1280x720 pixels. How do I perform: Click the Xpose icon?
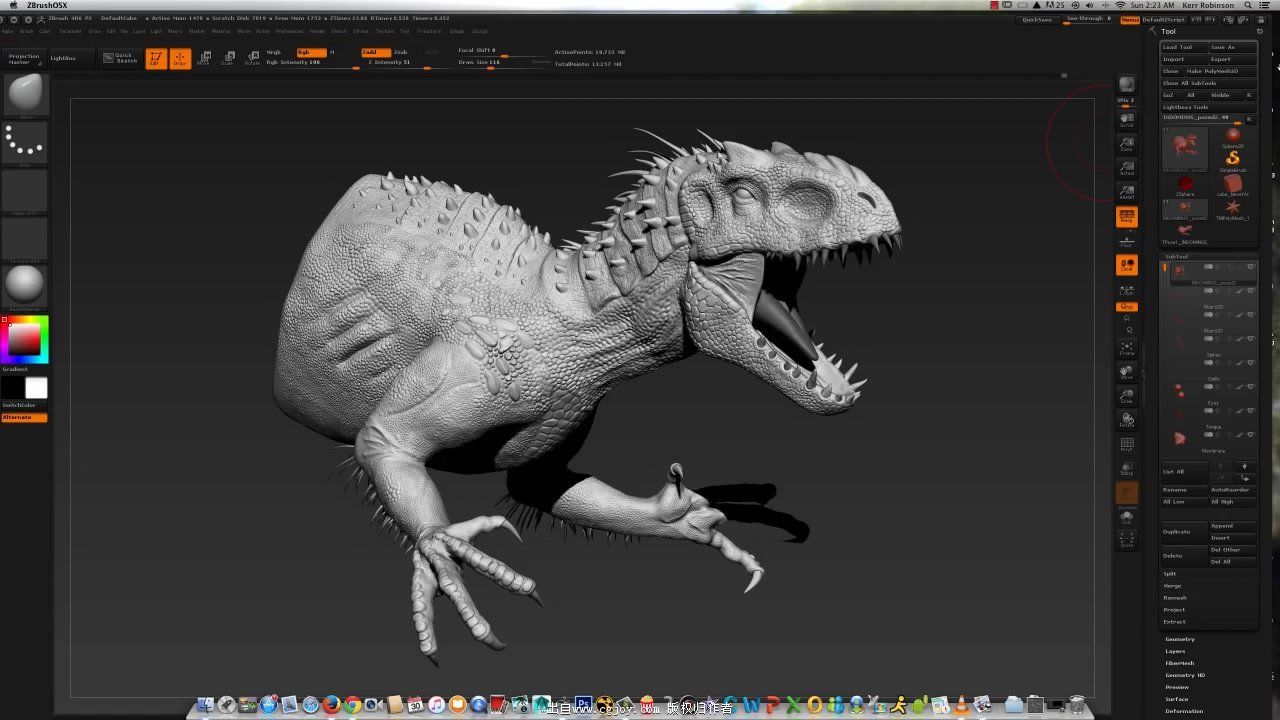pyautogui.click(x=1127, y=541)
